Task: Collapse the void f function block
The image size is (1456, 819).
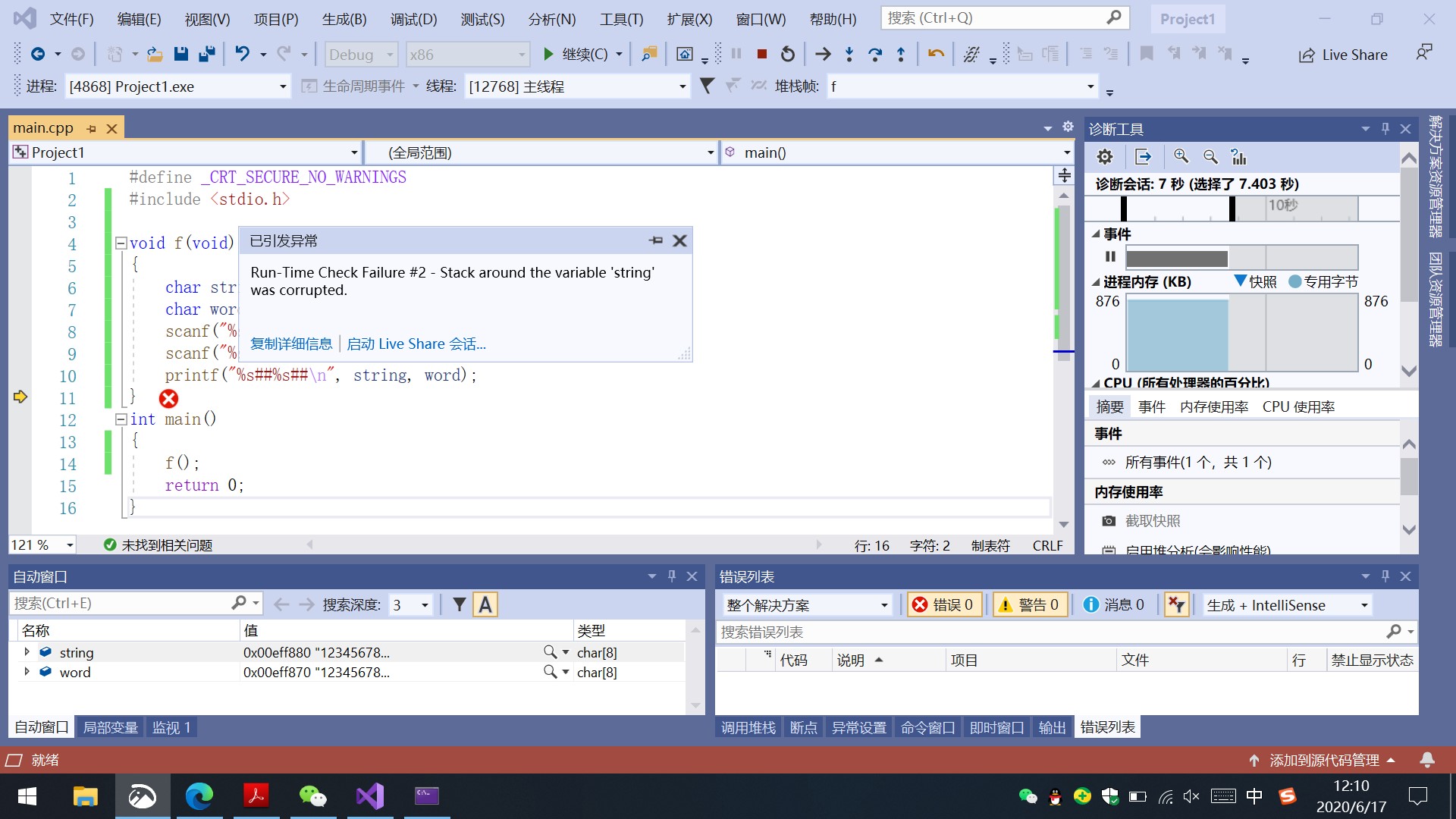Action: tap(121, 243)
